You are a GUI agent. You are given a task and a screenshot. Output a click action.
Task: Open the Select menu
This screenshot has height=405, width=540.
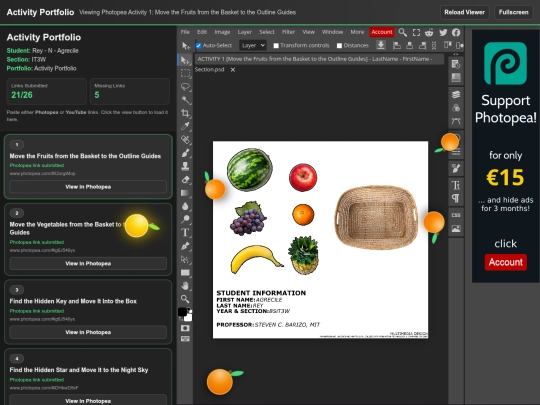[267, 32]
